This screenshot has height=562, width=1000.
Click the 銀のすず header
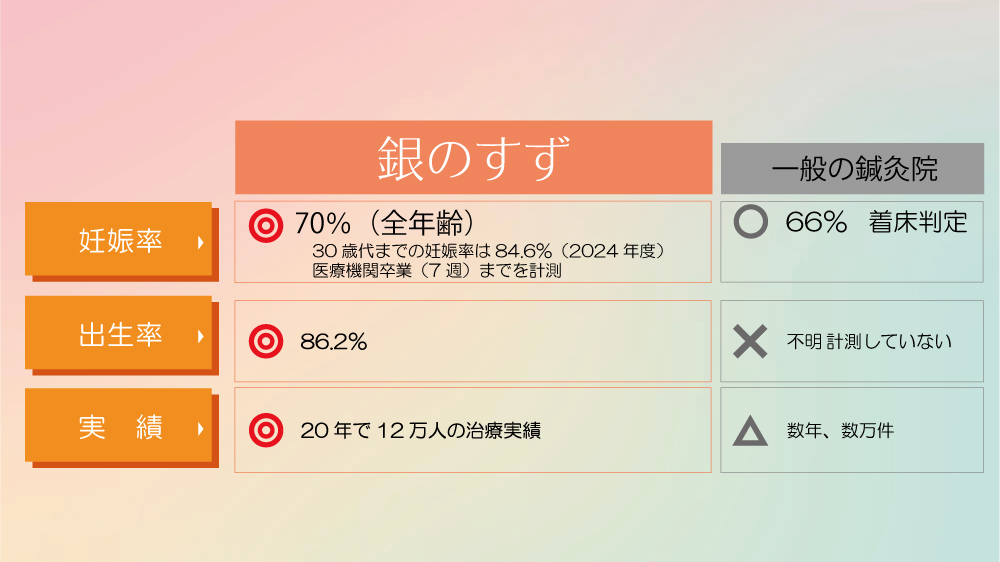(x=473, y=158)
